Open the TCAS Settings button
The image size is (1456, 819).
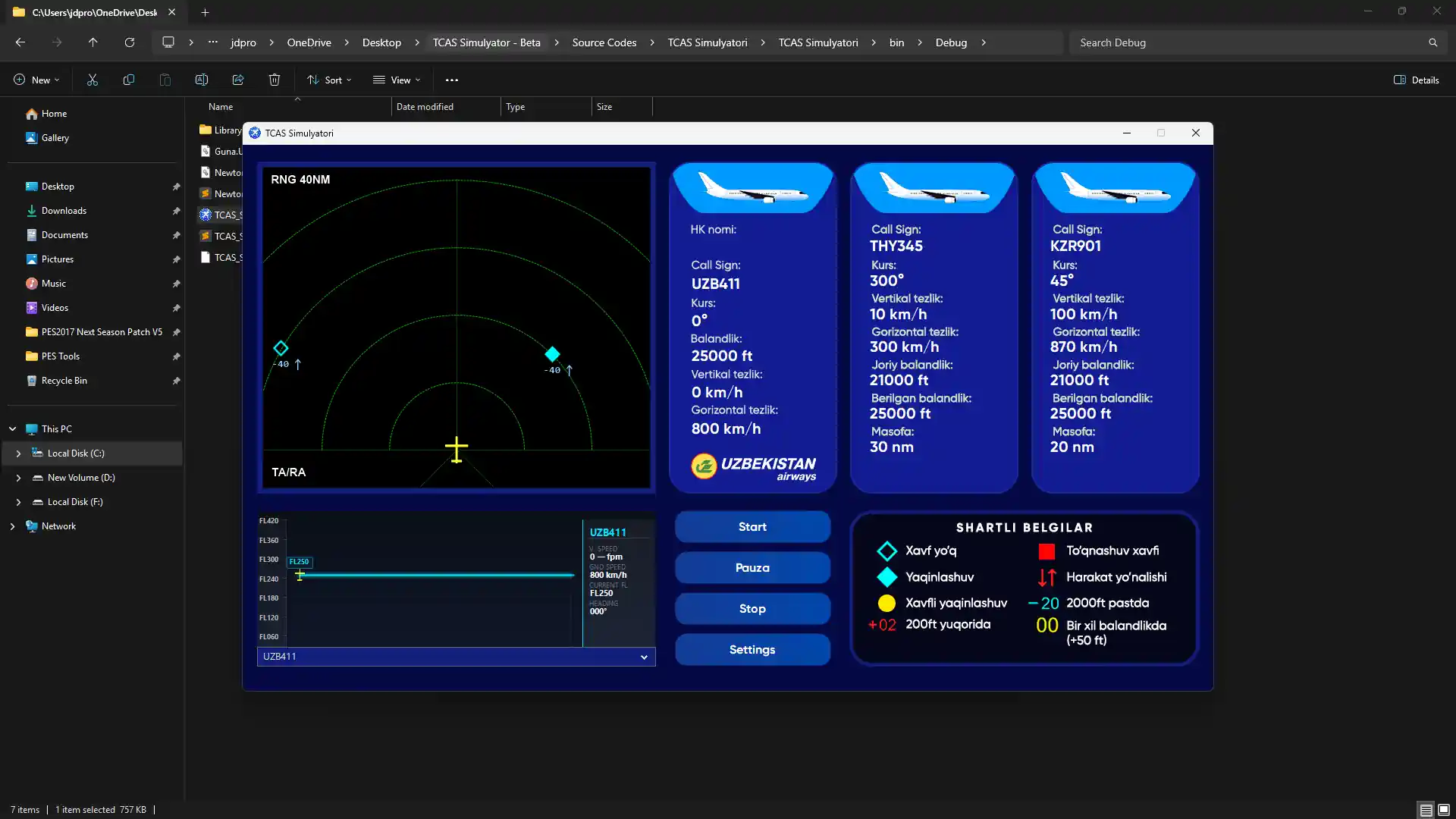click(752, 649)
